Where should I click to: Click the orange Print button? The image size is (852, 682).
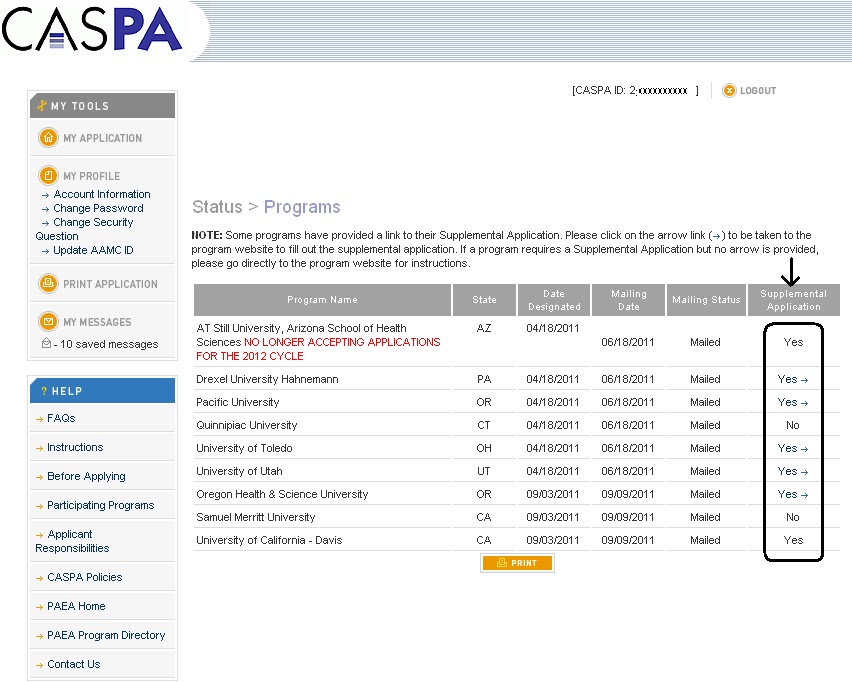tap(517, 563)
